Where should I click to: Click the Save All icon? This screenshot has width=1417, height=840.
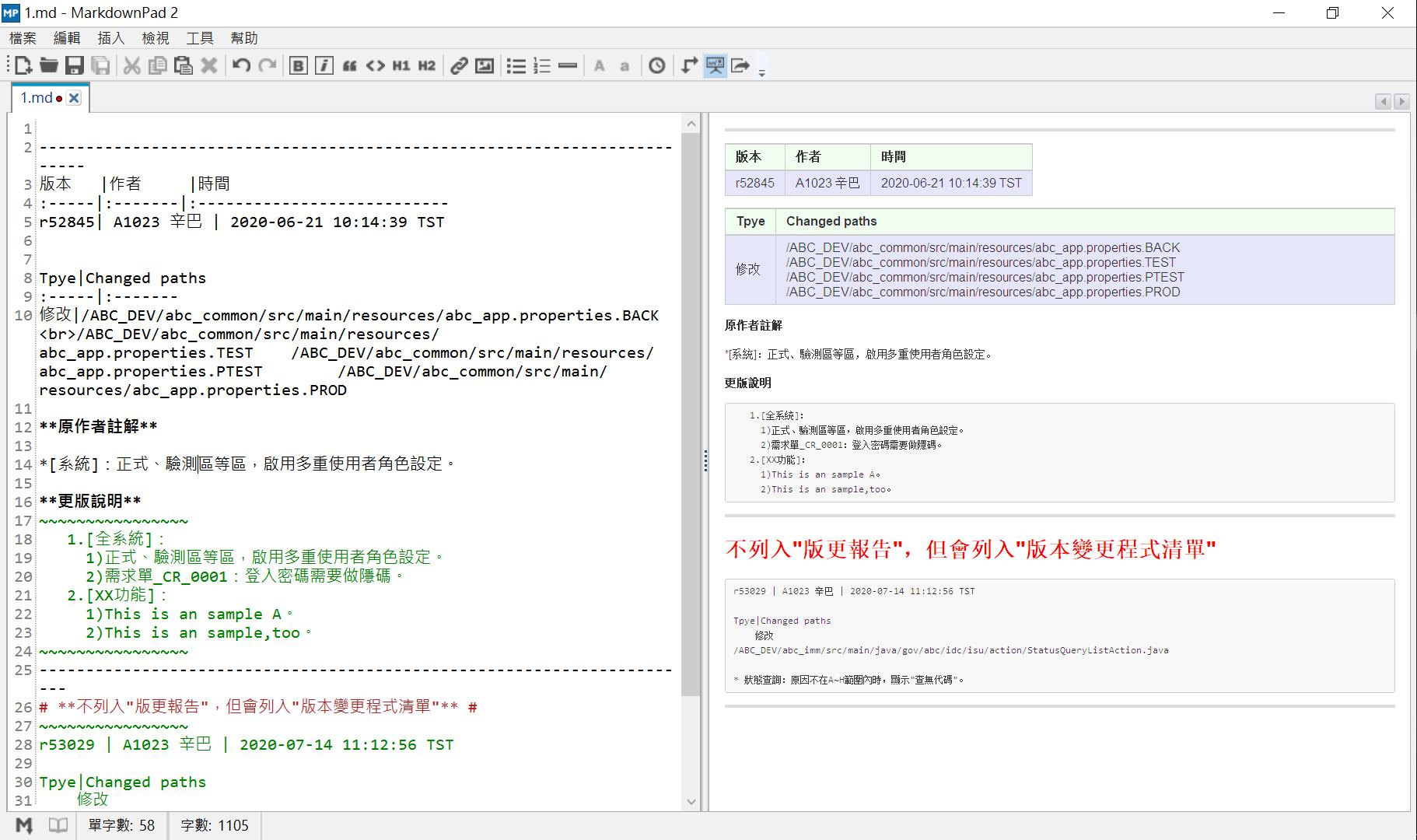pyautogui.click(x=100, y=66)
